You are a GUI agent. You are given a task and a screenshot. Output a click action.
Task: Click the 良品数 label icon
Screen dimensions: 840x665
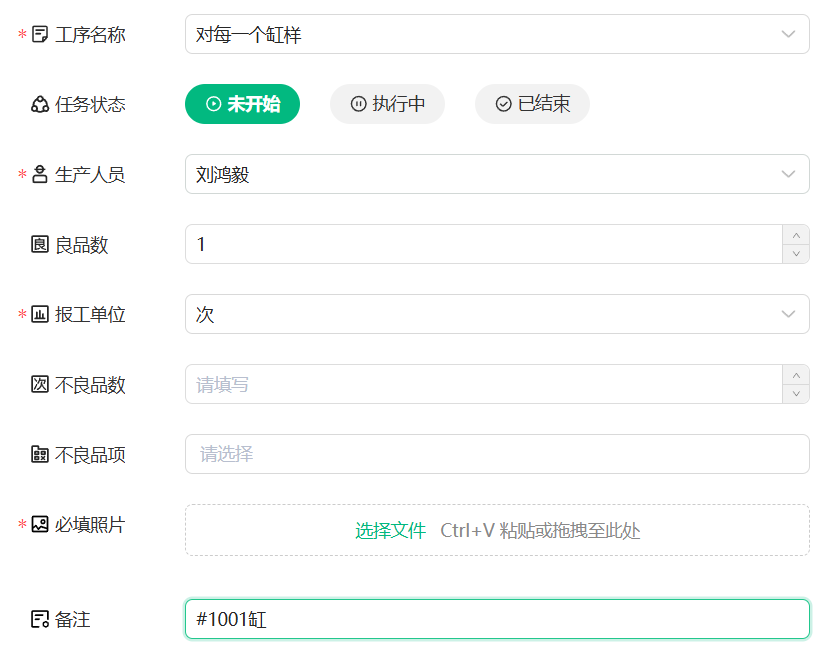40,245
